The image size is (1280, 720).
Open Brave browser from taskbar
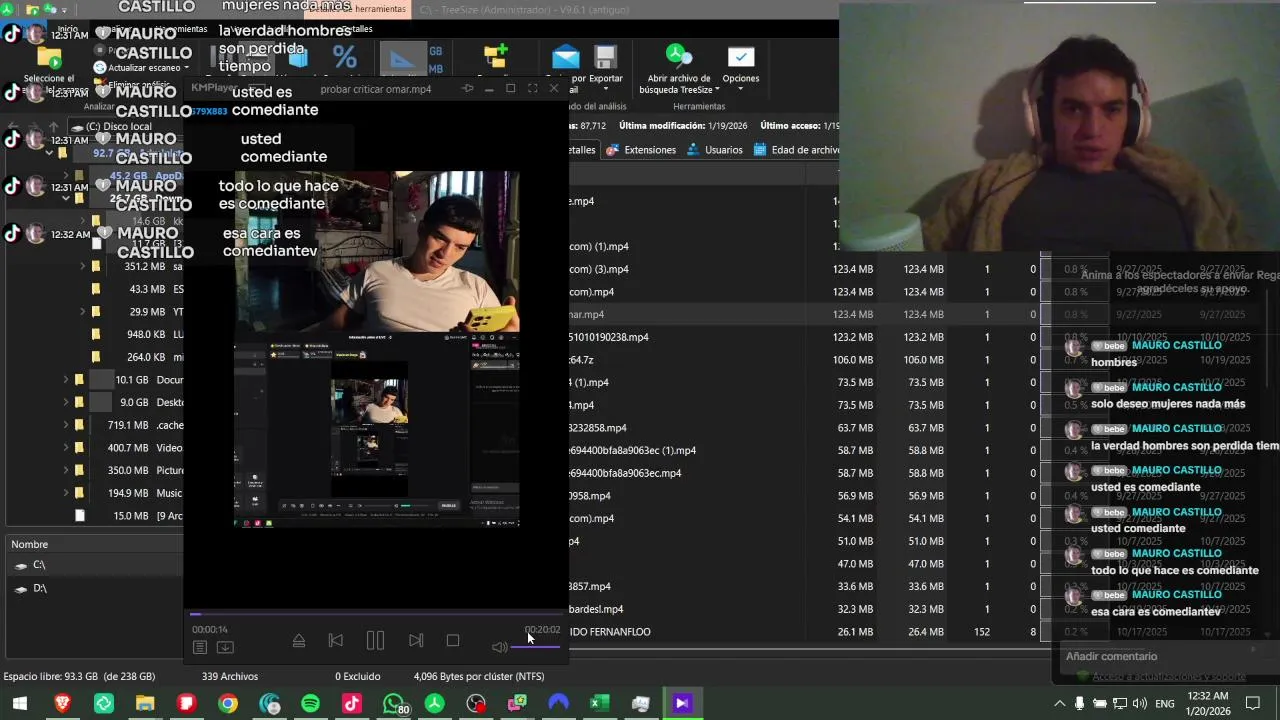coord(62,704)
